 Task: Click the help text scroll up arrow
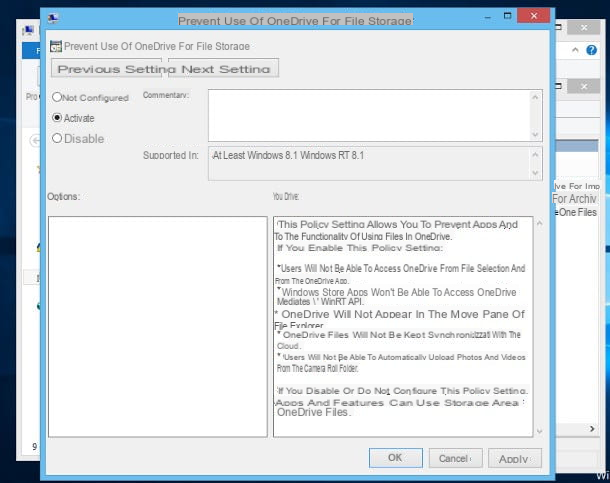[x=540, y=223]
